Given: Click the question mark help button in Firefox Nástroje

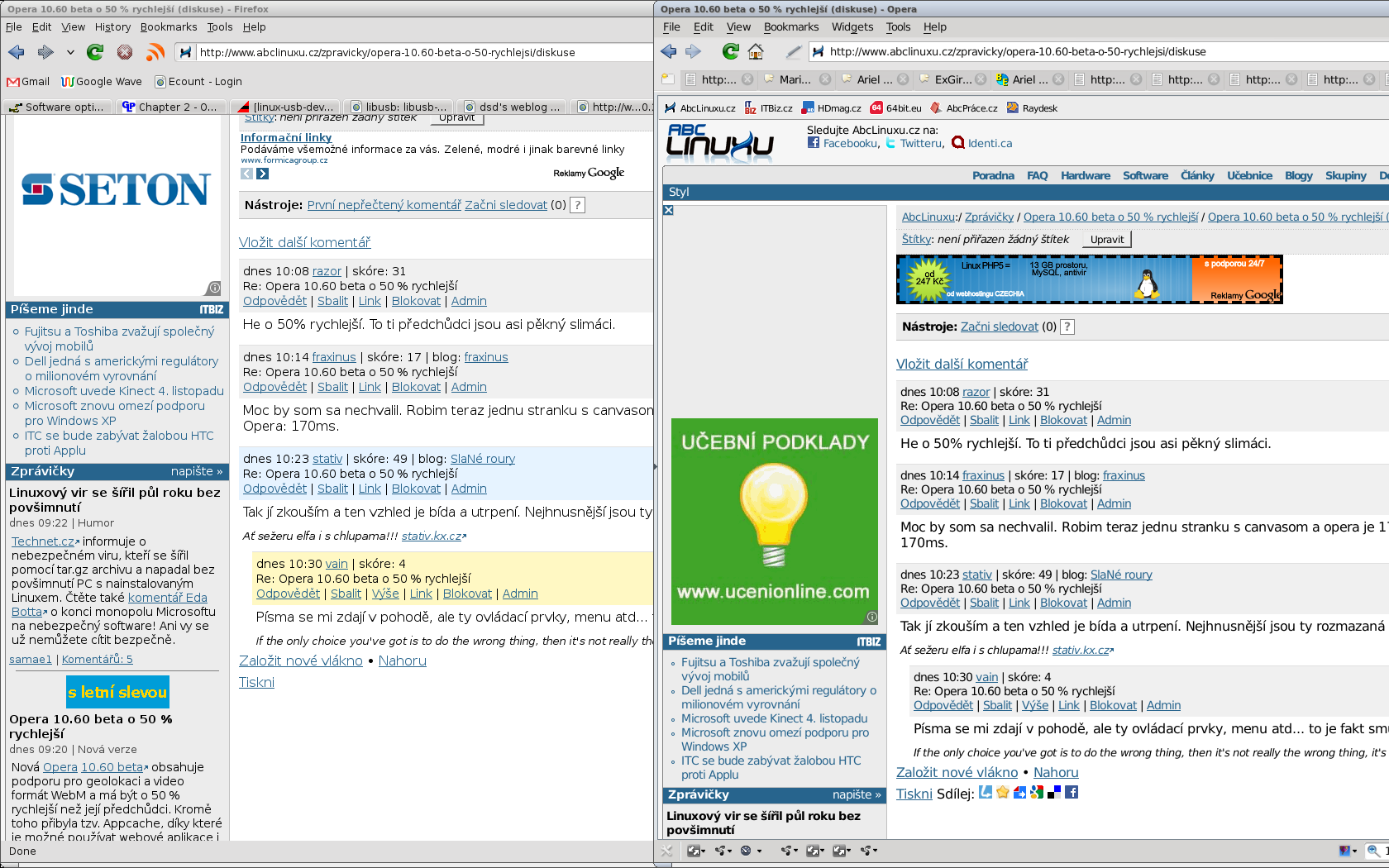Looking at the screenshot, I should coord(578,205).
